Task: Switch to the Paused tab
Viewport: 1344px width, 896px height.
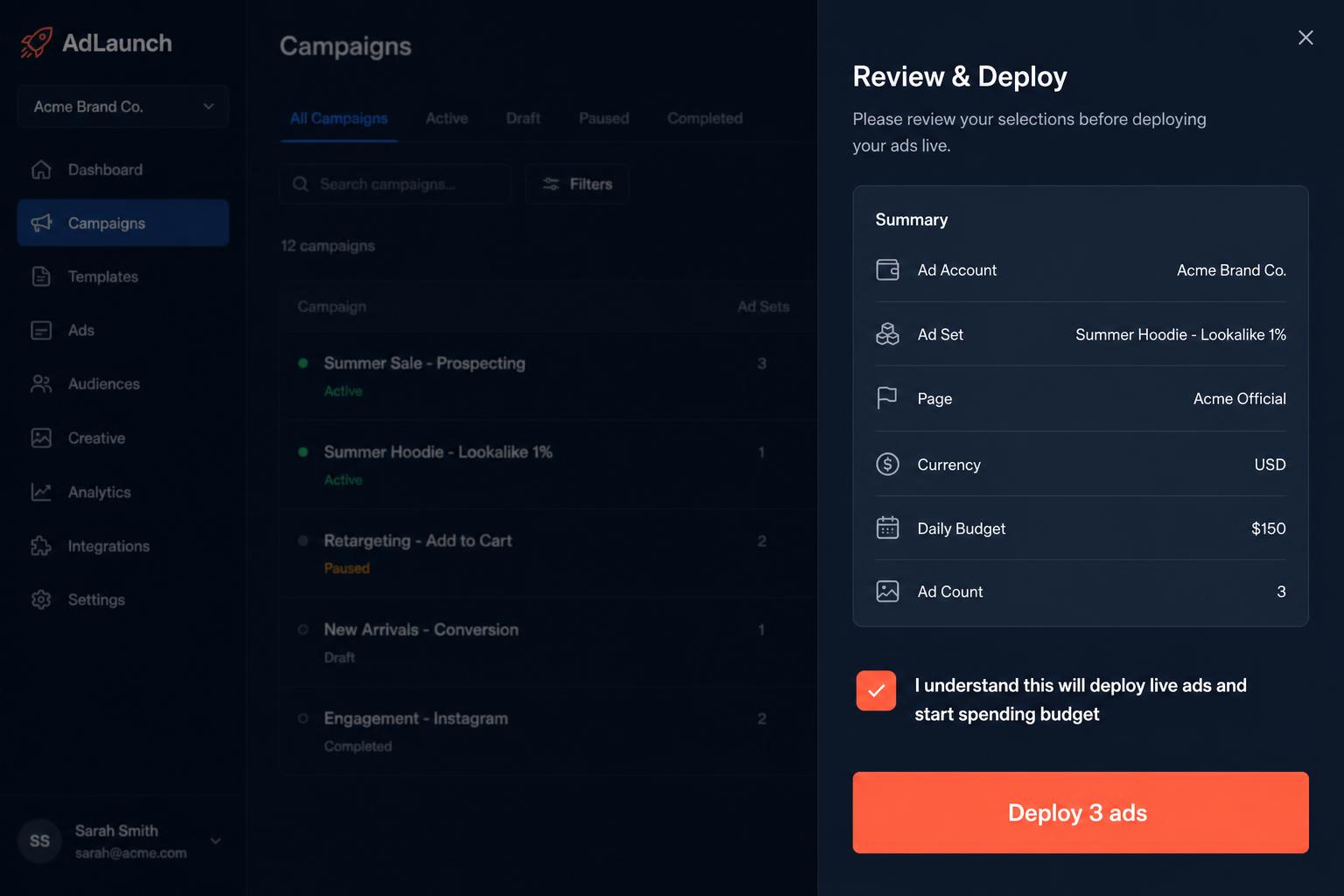Action: tap(604, 118)
